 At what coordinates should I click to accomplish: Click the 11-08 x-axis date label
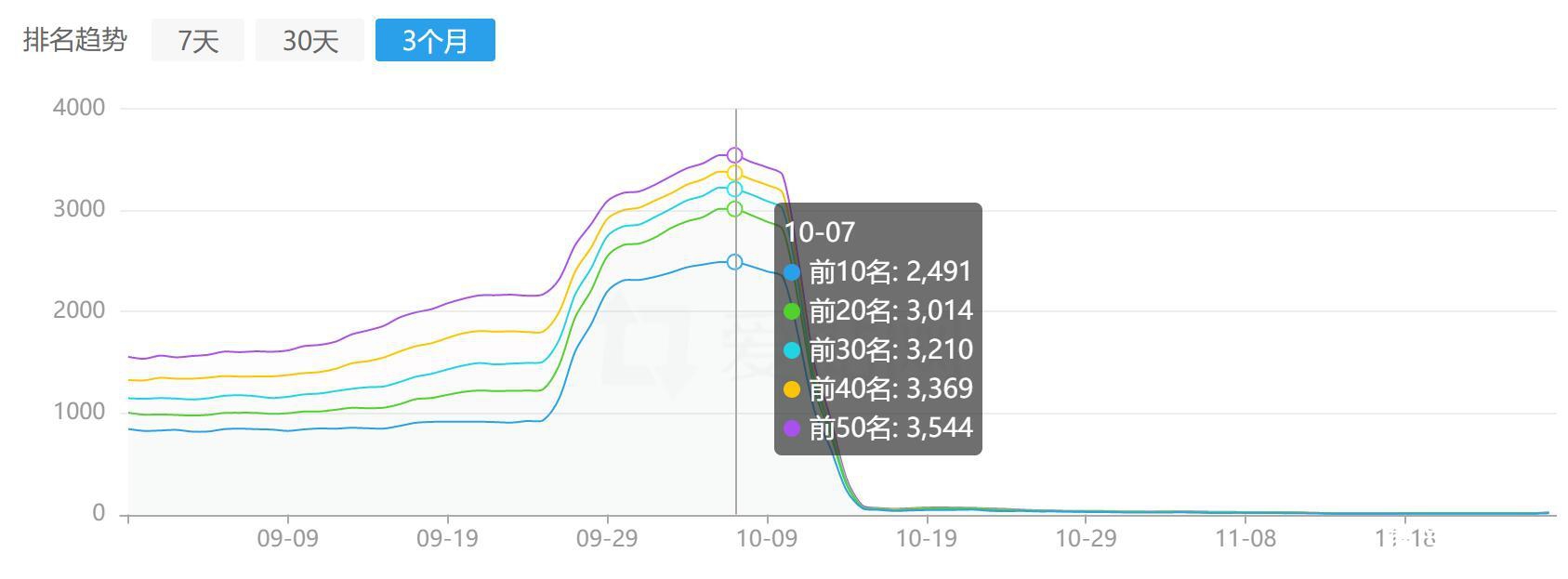pos(1245,539)
